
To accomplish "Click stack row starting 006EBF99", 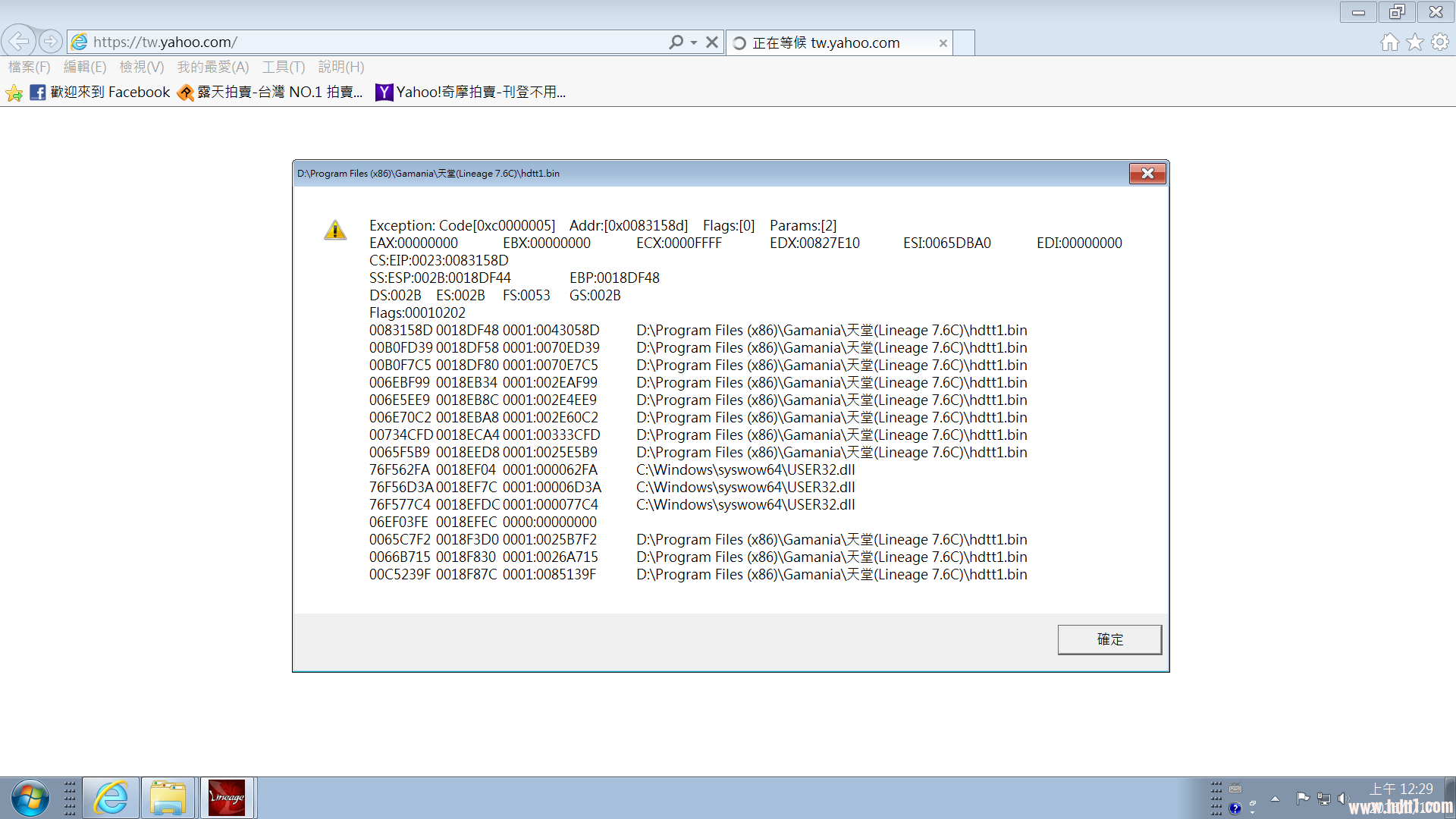I will [698, 382].
